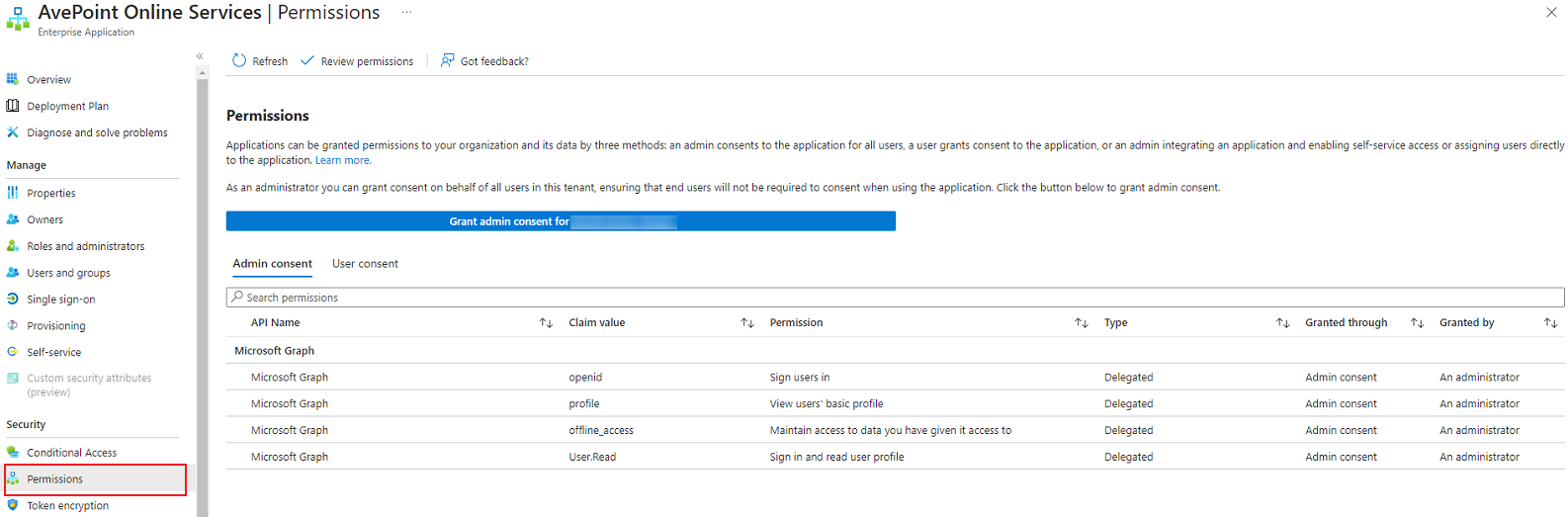Open Self-service in the sidebar
This screenshot has width=1568, height=517.
54,353
